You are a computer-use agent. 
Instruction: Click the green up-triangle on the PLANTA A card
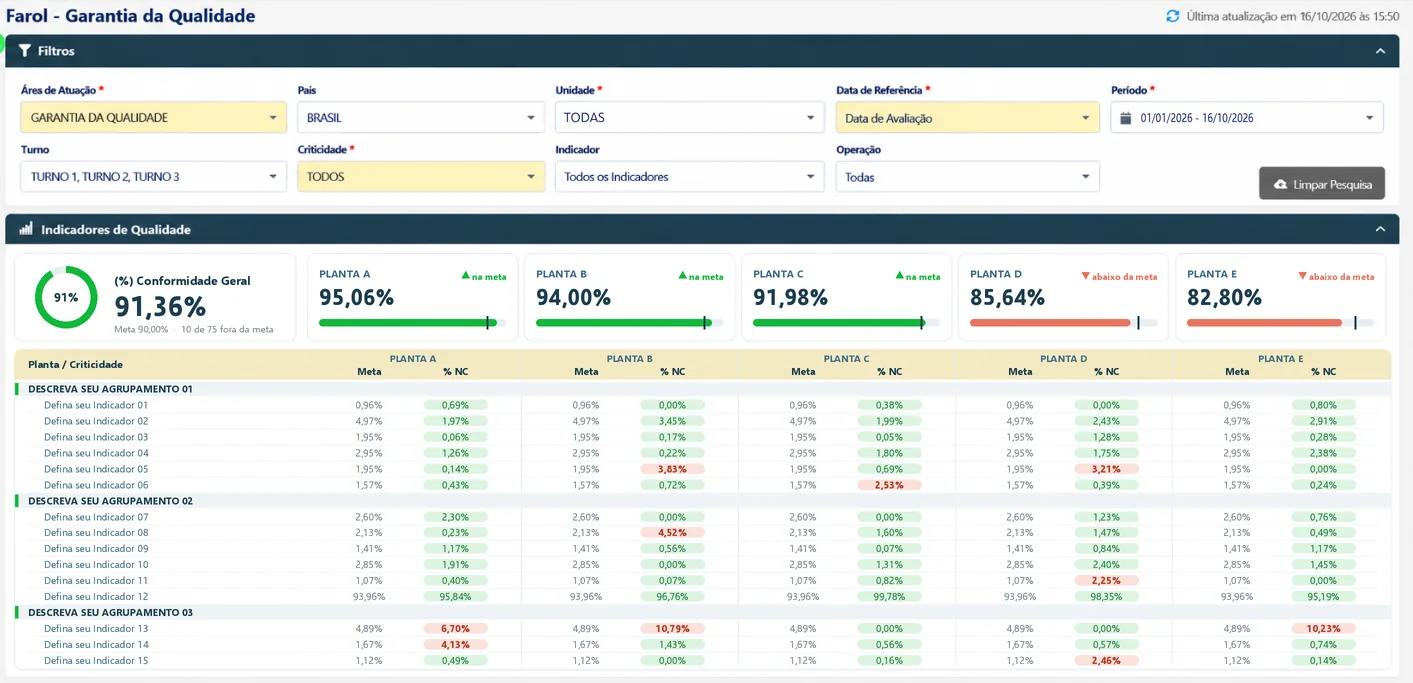tap(465, 276)
